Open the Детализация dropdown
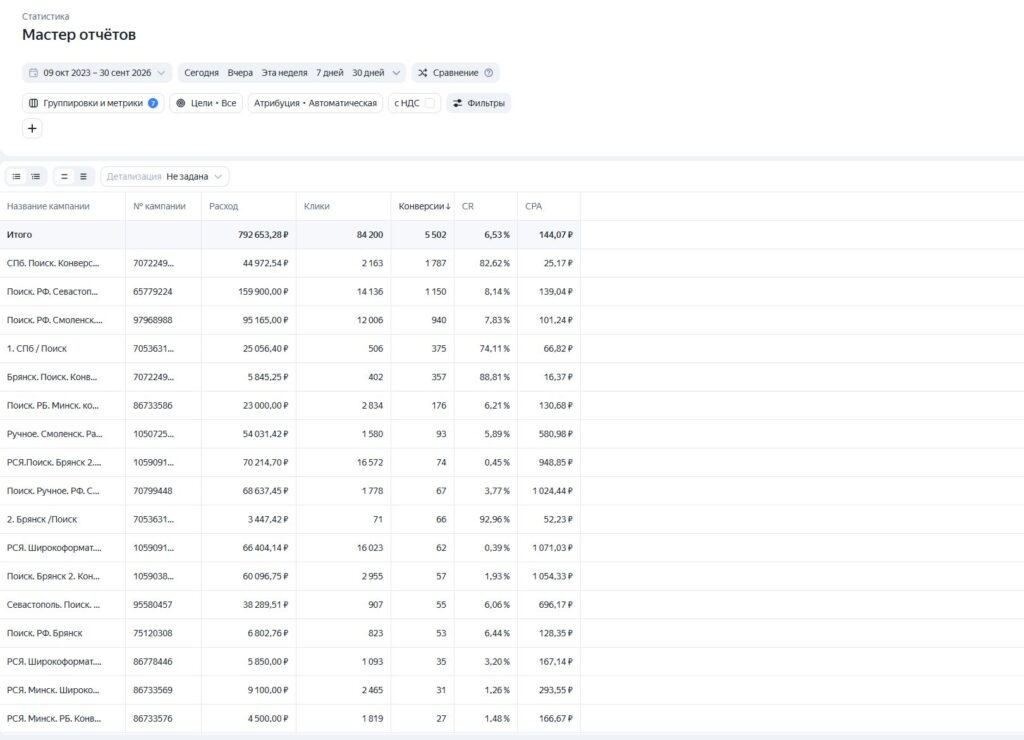 point(165,176)
